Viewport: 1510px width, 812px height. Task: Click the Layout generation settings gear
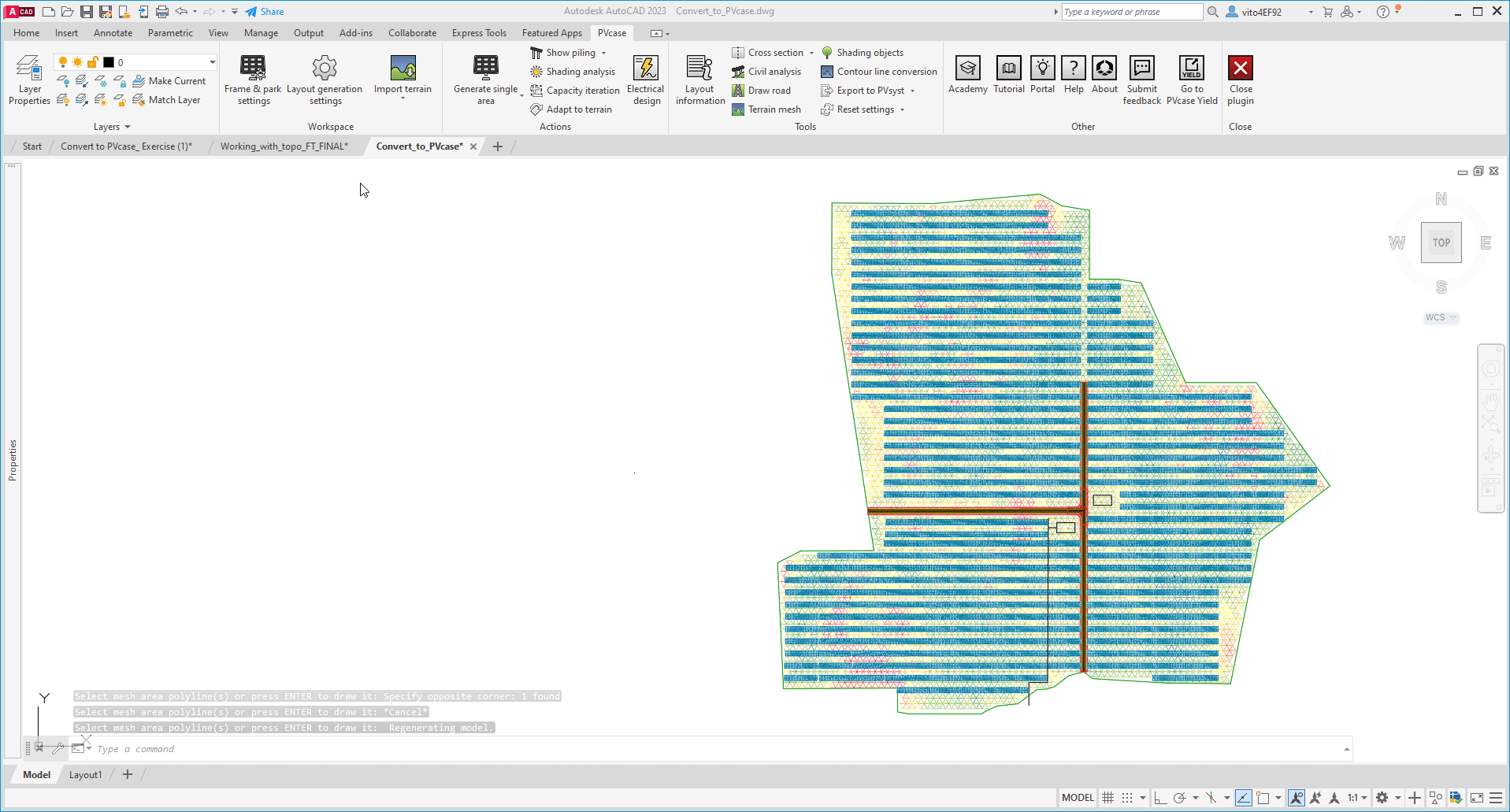coord(325,69)
